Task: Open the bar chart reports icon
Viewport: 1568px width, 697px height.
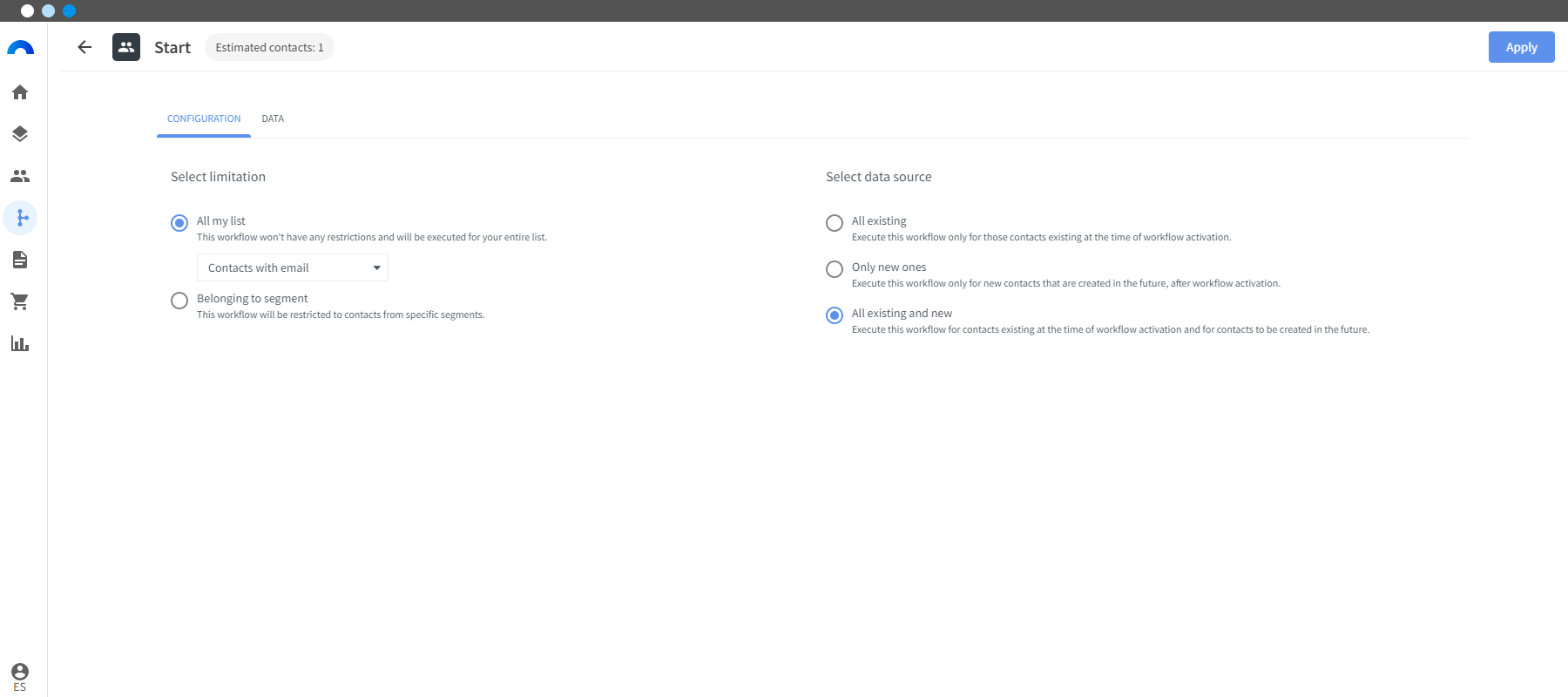Action: click(x=20, y=343)
